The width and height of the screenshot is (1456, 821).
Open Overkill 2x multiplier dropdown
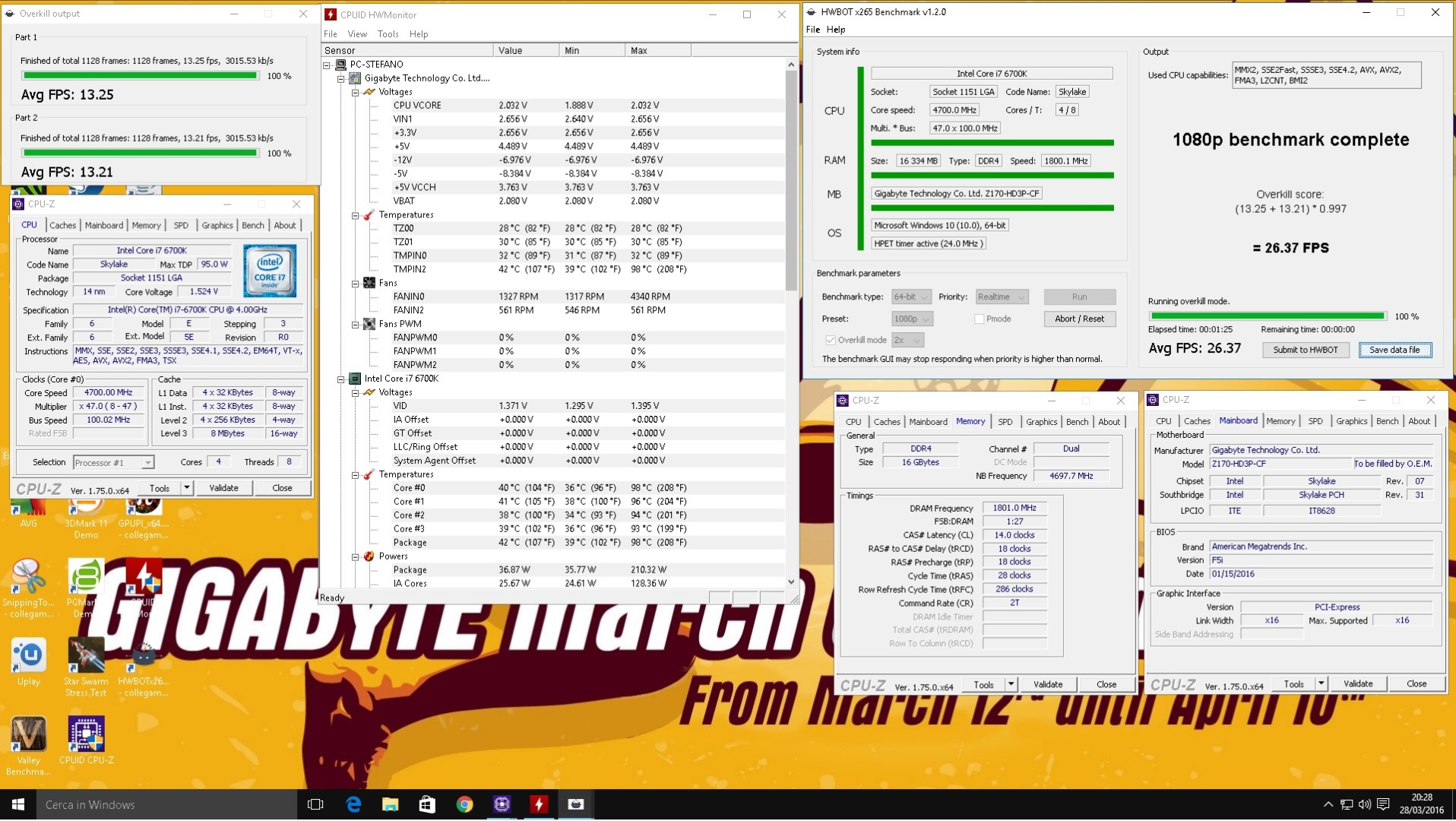coord(908,341)
